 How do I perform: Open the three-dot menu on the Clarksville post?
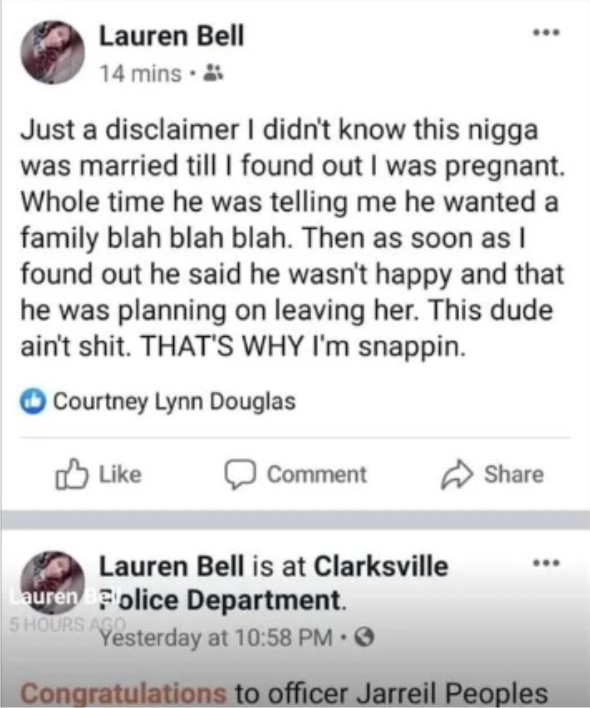pos(546,563)
